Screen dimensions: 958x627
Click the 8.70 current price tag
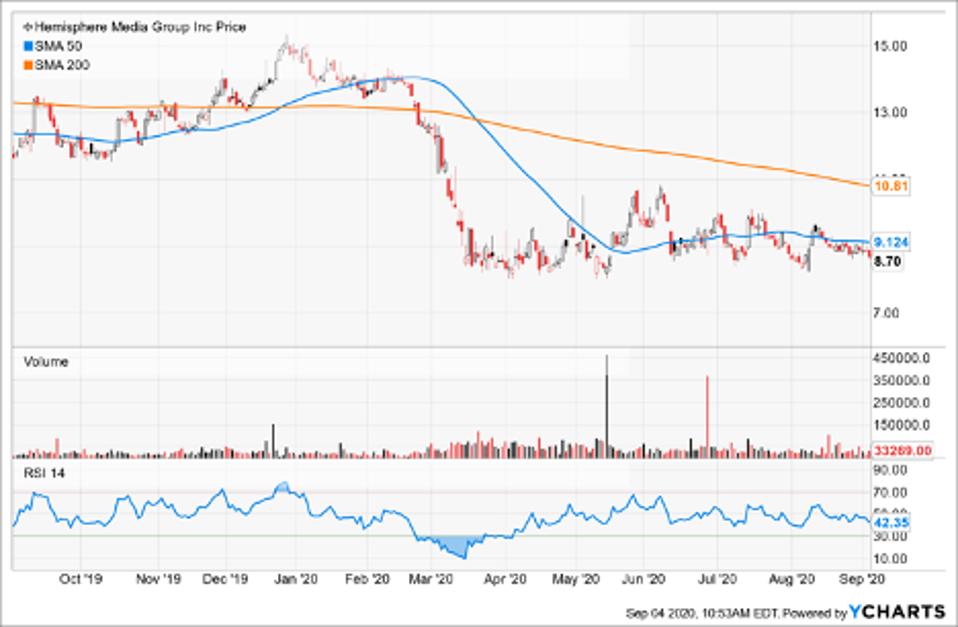[x=887, y=262]
